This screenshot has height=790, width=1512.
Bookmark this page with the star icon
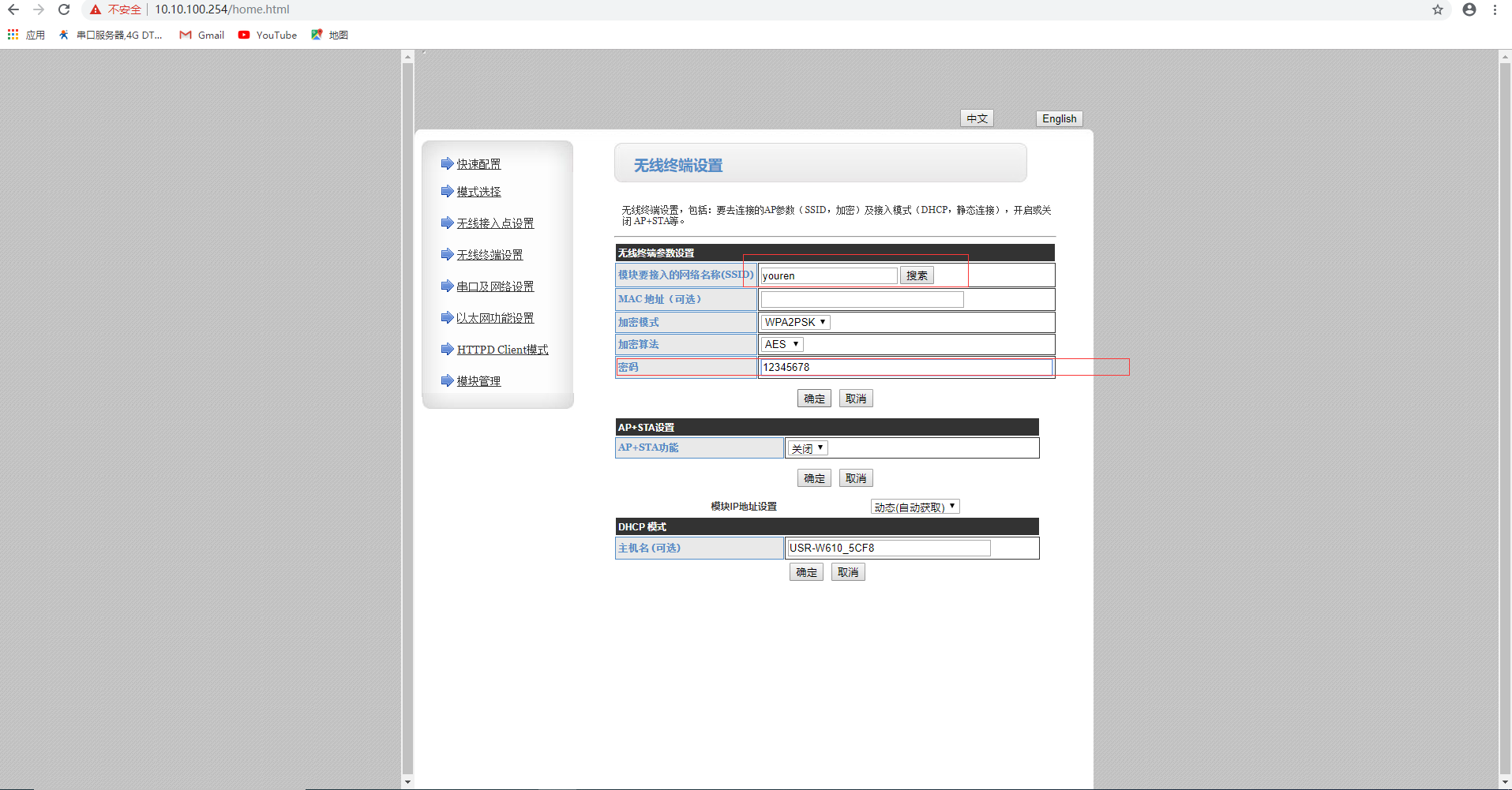click(x=1437, y=9)
